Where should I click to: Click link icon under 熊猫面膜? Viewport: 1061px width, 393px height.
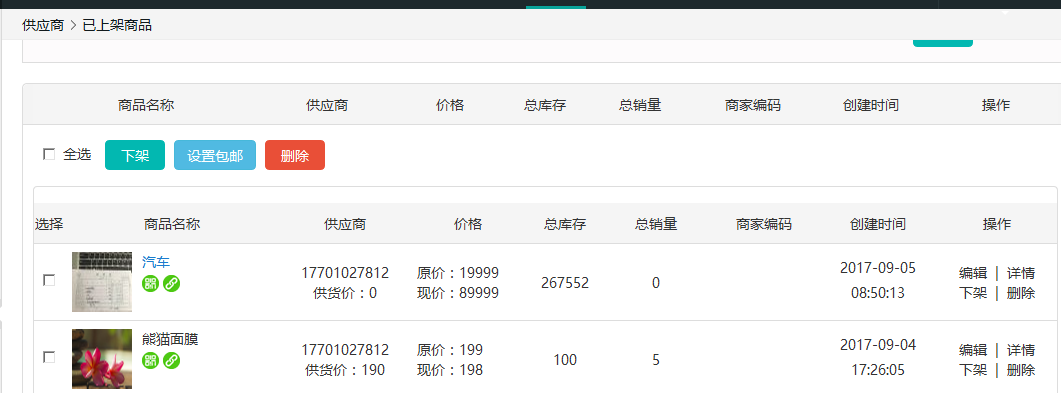pyautogui.click(x=172, y=360)
